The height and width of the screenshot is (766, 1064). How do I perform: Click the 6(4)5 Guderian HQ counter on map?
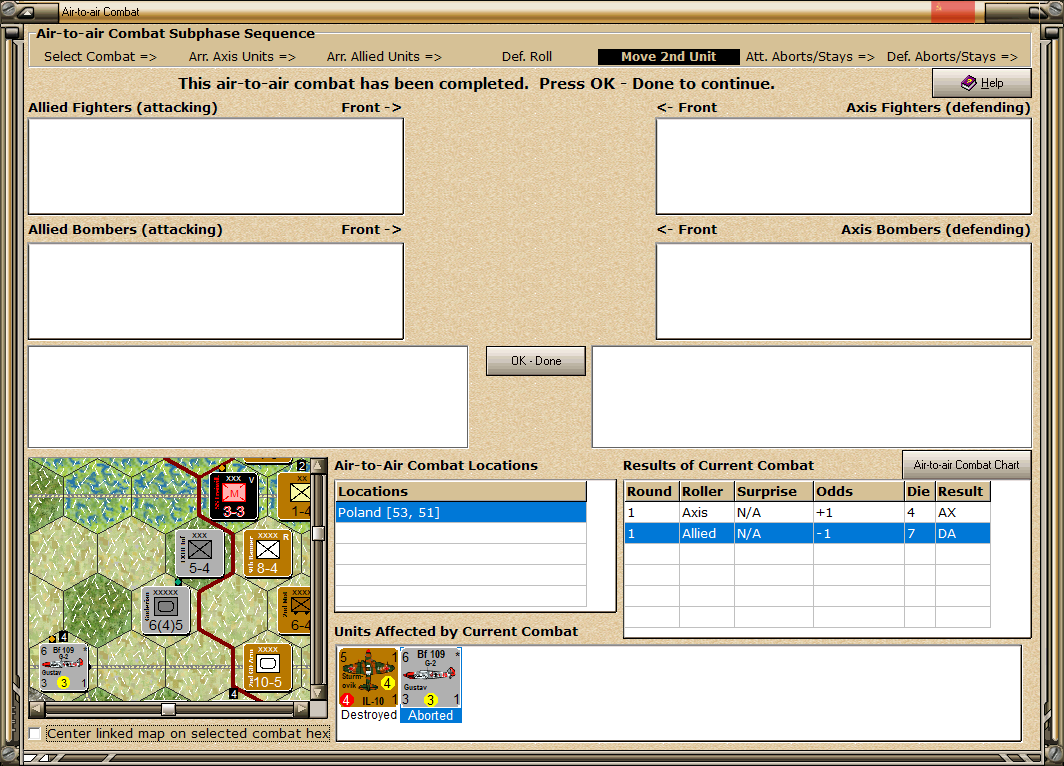[166, 611]
